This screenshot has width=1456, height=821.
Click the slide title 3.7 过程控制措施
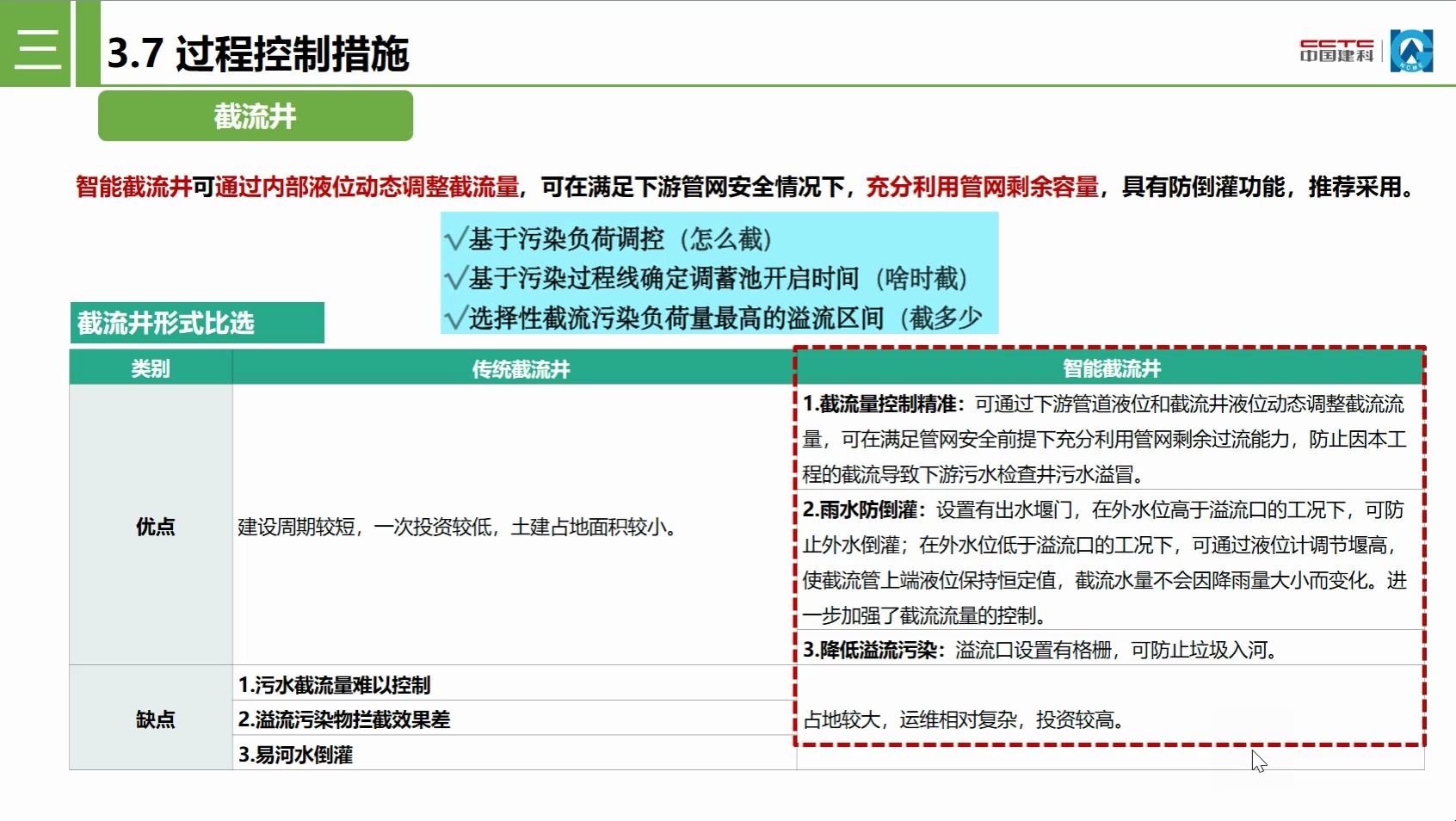pyautogui.click(x=258, y=53)
